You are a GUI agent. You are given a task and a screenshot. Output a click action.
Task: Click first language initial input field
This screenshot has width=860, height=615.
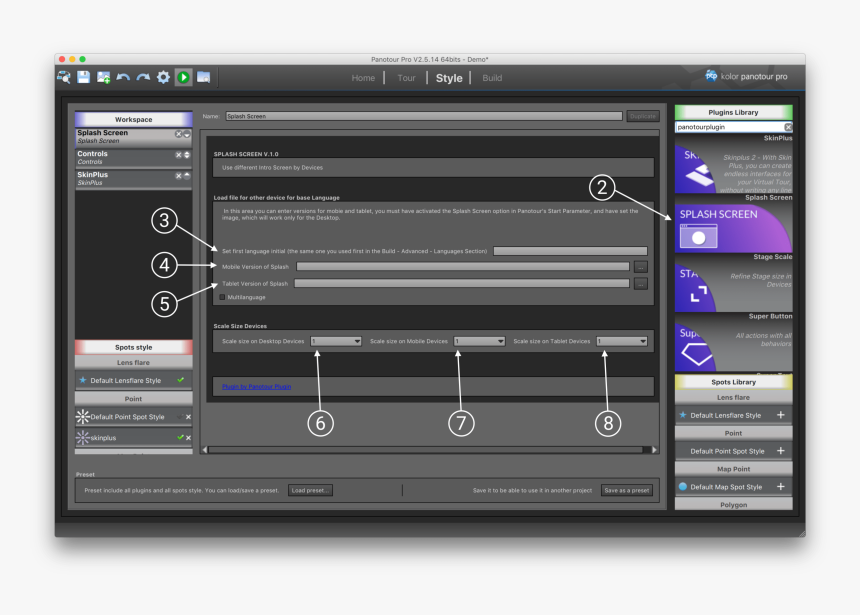[570, 251]
